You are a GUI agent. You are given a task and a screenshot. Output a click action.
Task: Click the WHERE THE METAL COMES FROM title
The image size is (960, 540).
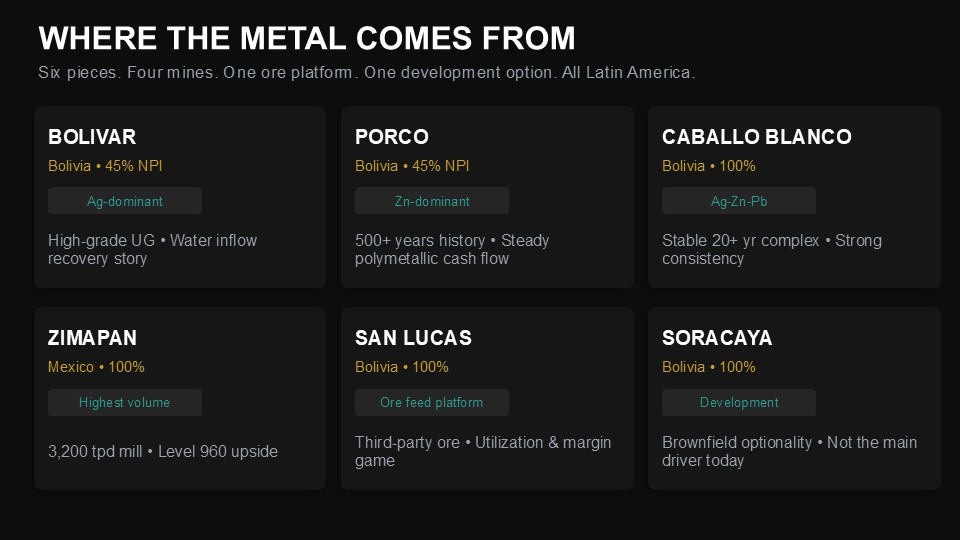tap(307, 38)
